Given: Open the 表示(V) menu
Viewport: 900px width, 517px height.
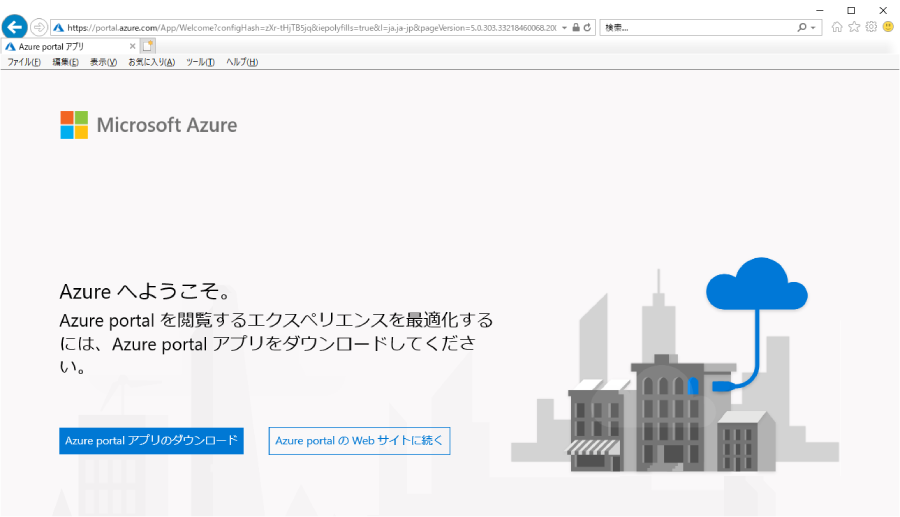Looking at the screenshot, I should point(103,62).
